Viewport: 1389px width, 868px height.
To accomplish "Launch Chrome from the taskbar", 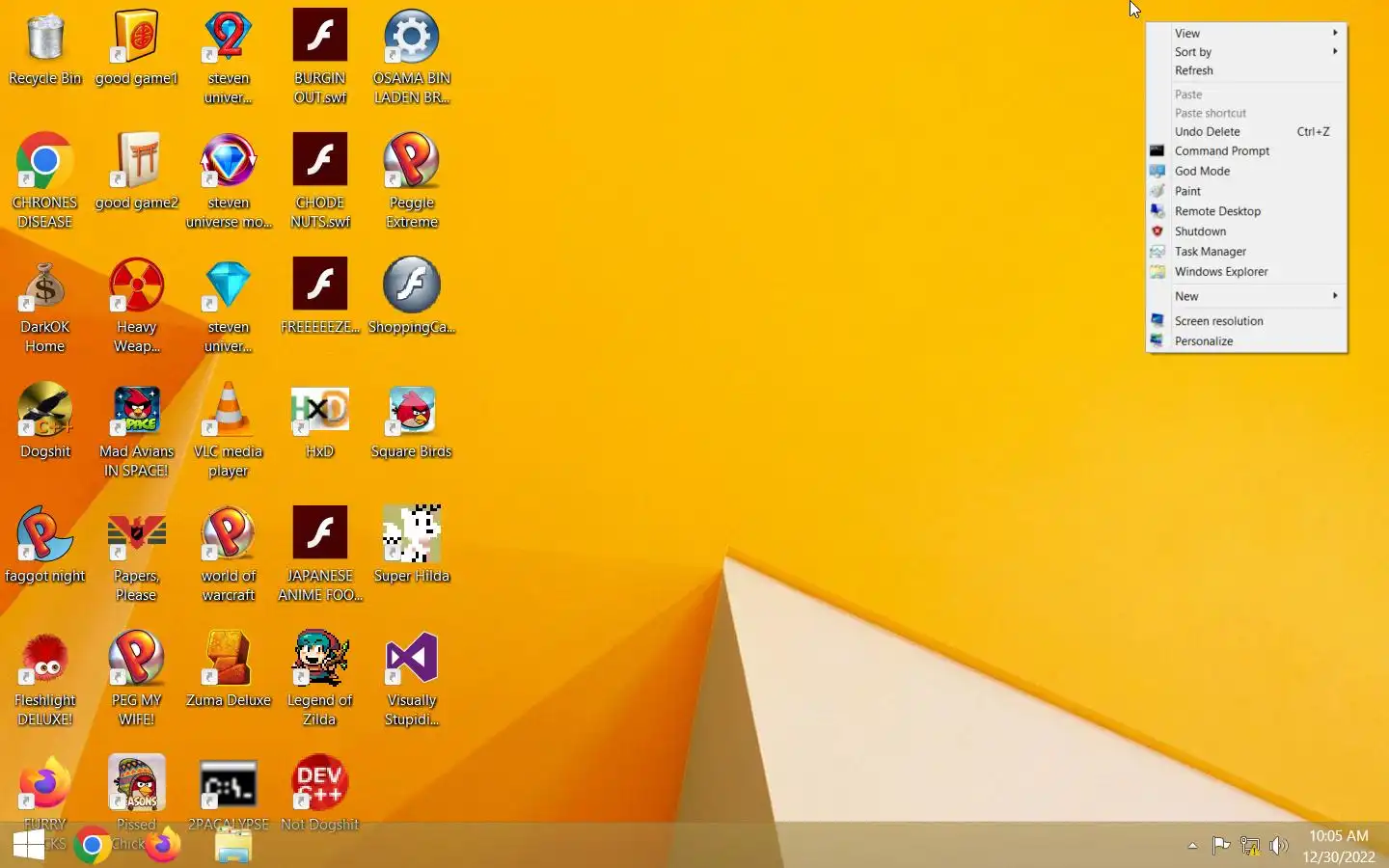I will pos(93,846).
